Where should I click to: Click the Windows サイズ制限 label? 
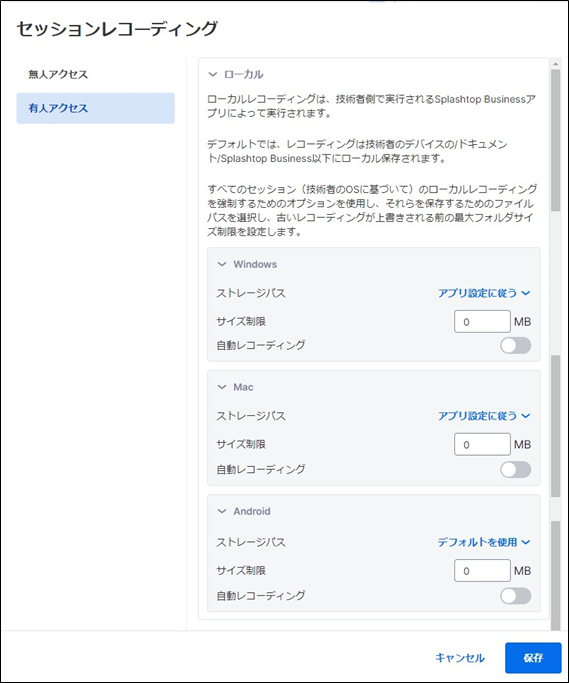tap(241, 321)
